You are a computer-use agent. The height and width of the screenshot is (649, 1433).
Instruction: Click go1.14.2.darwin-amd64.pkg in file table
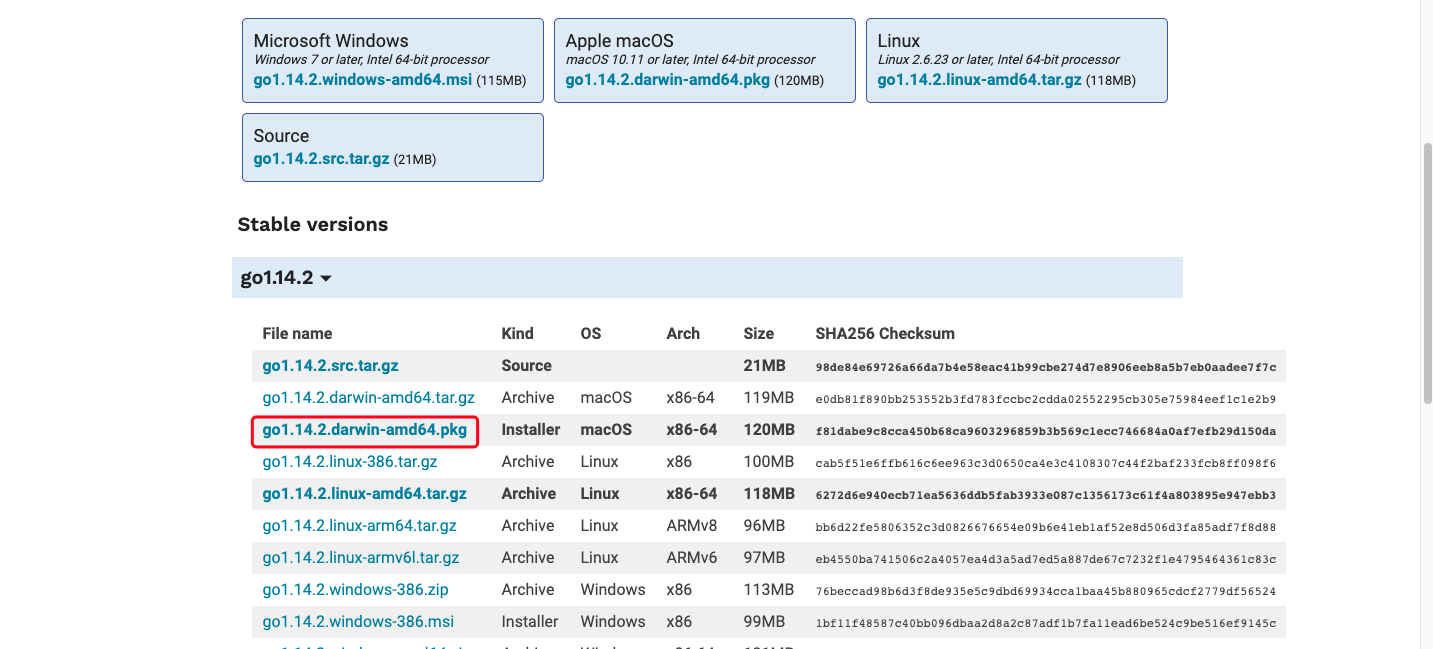pos(365,430)
